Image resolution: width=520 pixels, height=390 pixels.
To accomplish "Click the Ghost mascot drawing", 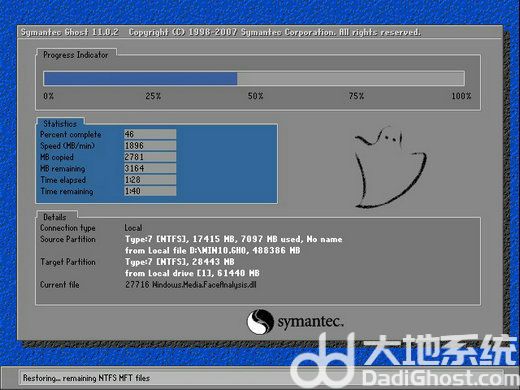I will coord(391,167).
